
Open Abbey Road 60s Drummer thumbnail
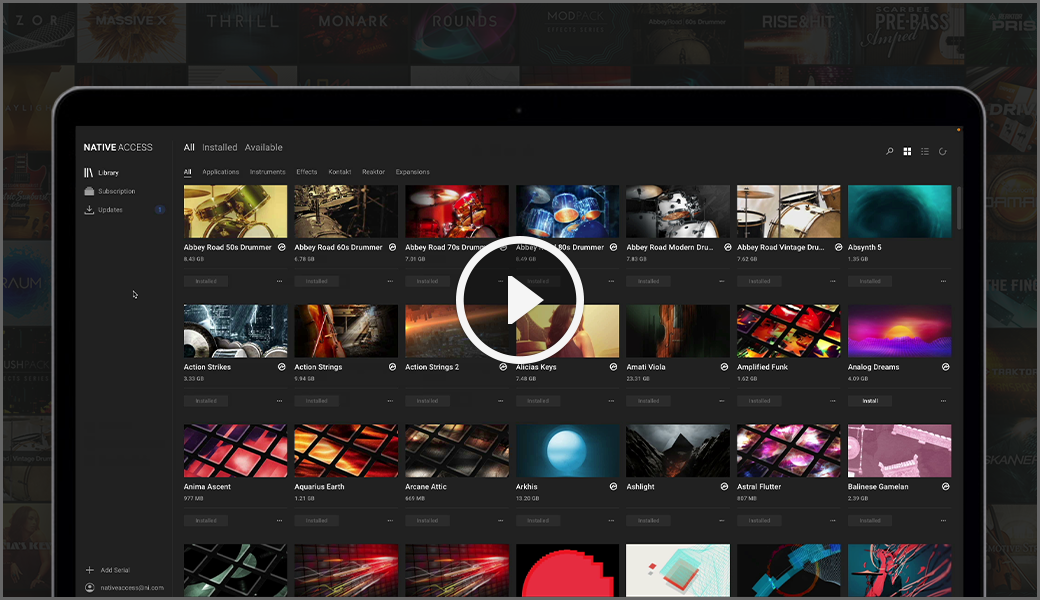pos(346,211)
